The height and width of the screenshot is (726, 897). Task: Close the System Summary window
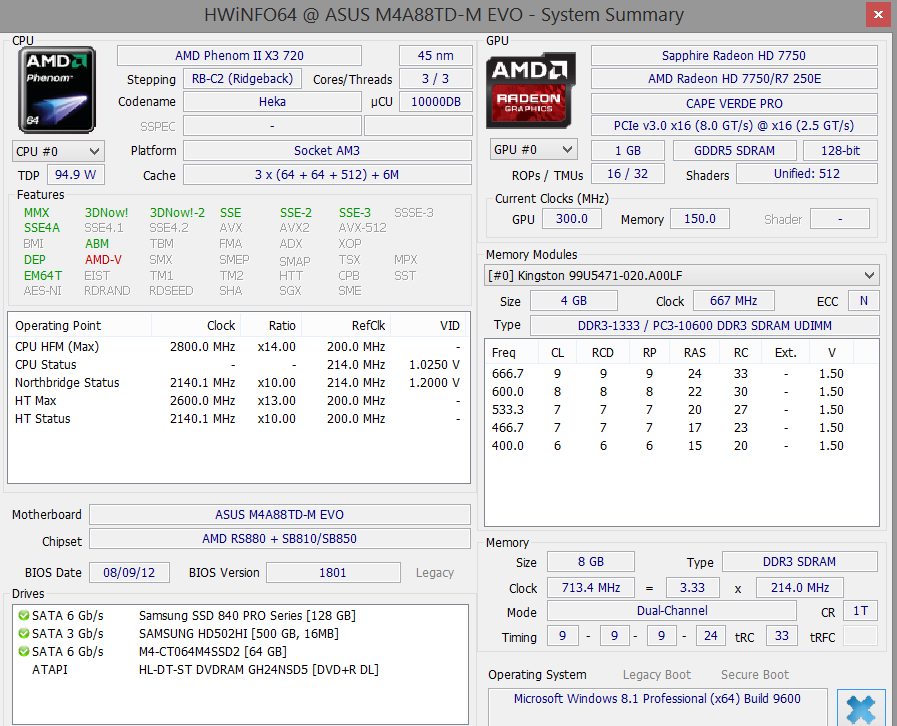pos(878,14)
